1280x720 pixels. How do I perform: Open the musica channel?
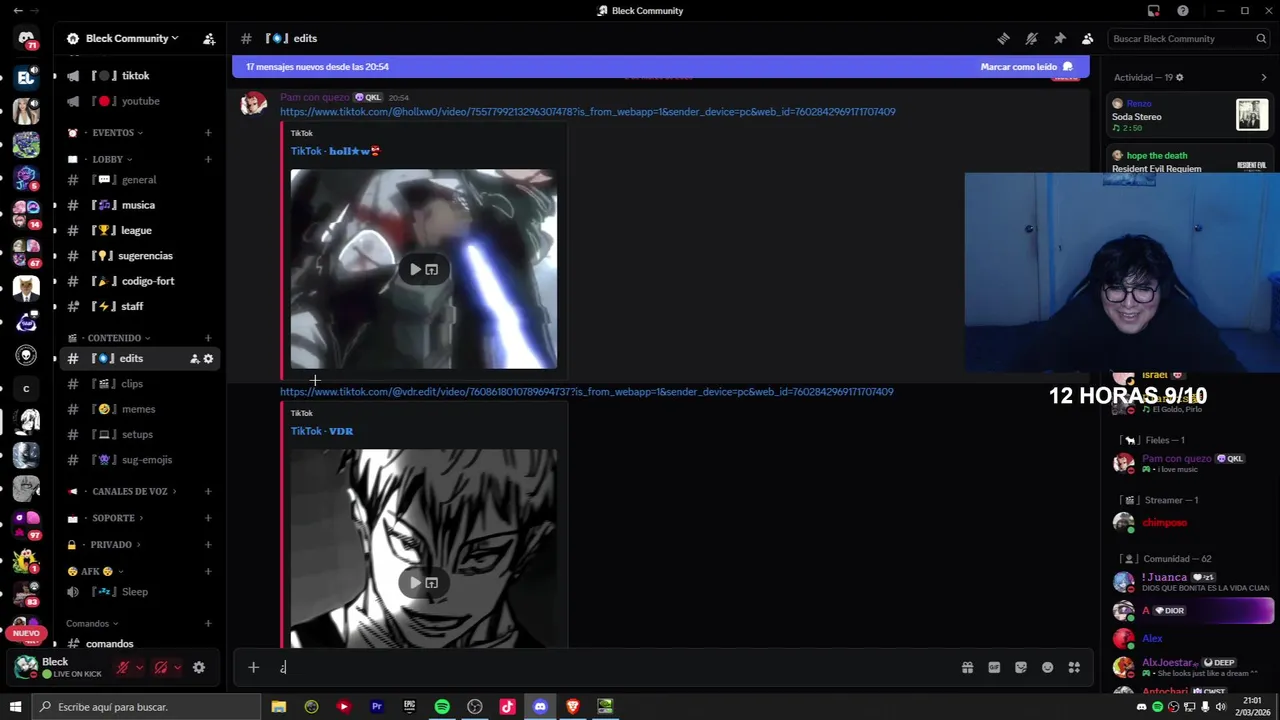click(x=140, y=205)
